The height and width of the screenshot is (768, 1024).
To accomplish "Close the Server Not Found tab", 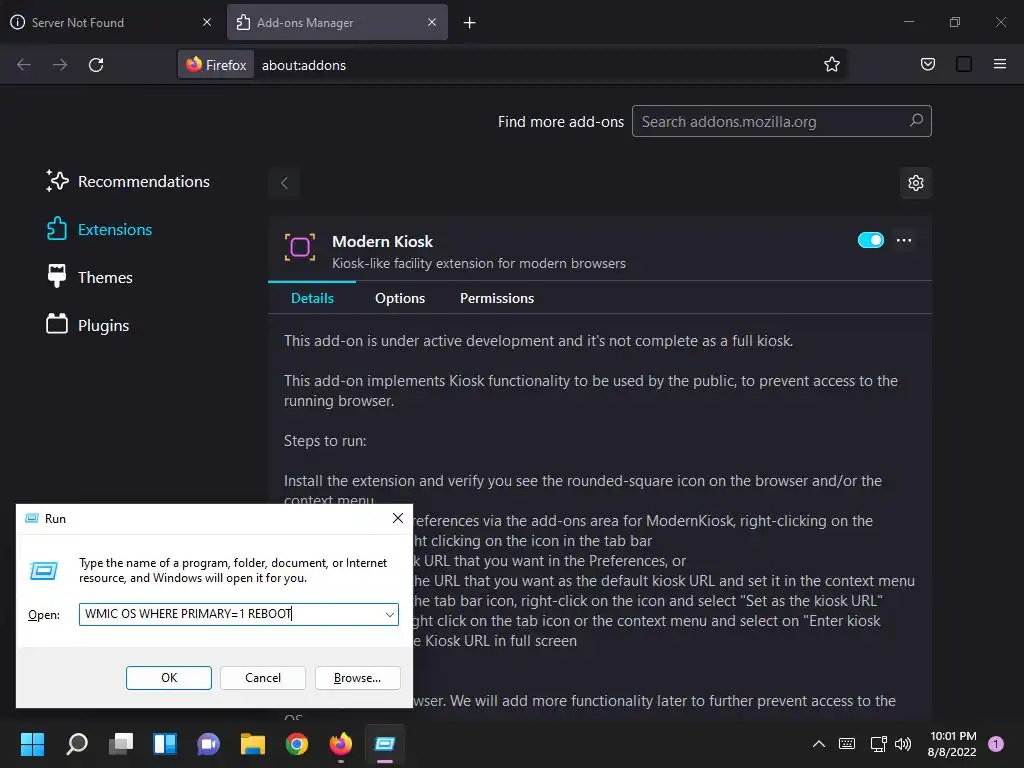I will click(x=206, y=22).
